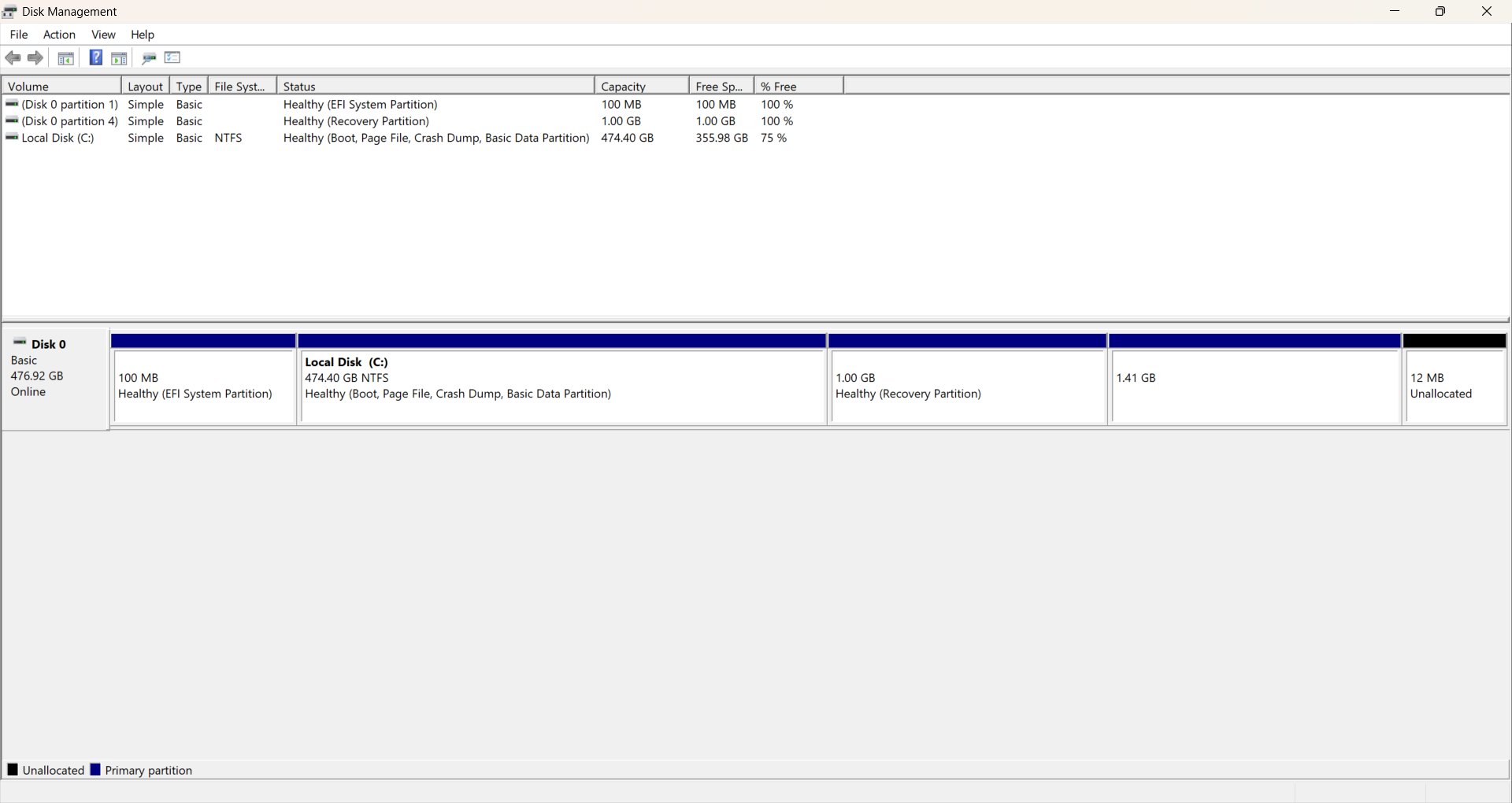Toggle the action pane visibility
Viewport: 1512px width, 803px height.
coord(119,57)
